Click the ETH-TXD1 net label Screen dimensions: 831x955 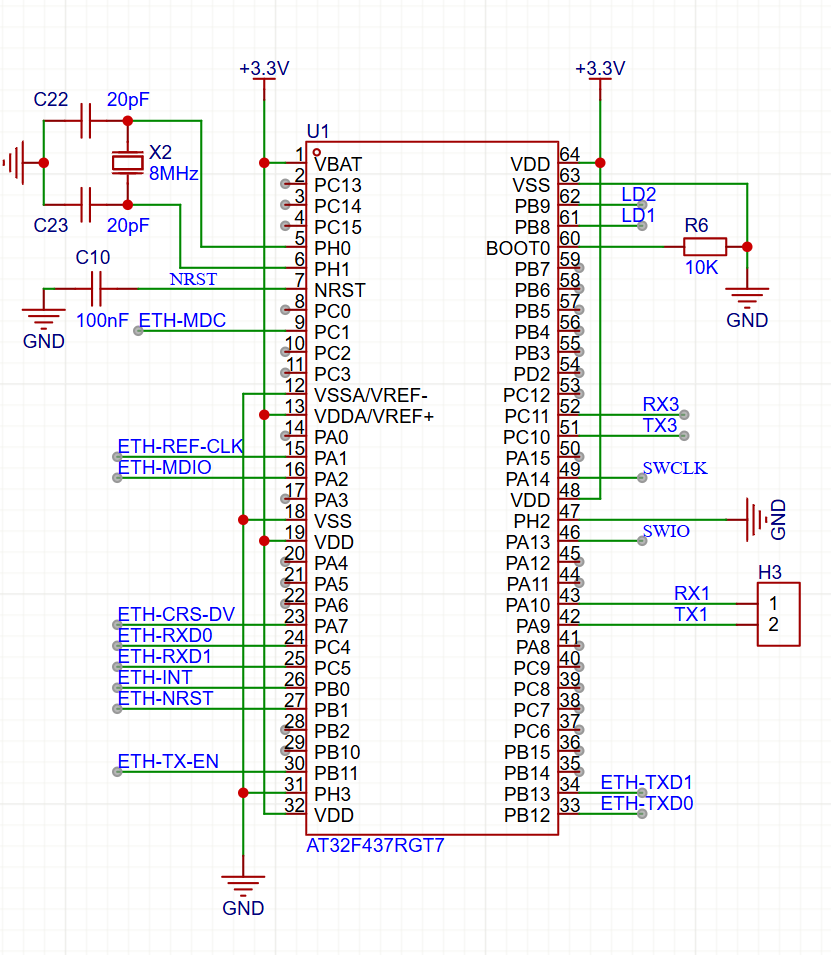647,782
